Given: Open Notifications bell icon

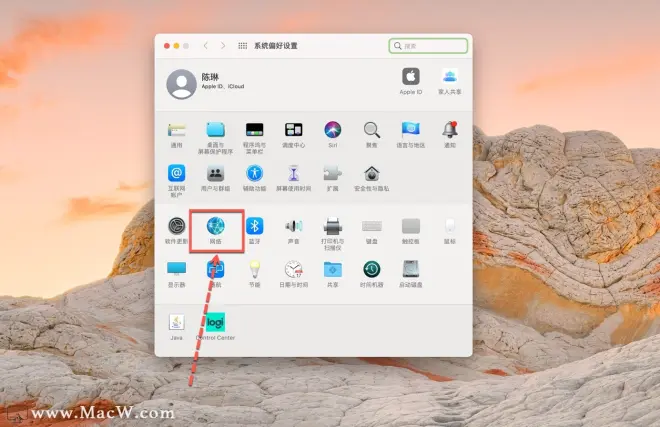Looking at the screenshot, I should (450, 130).
